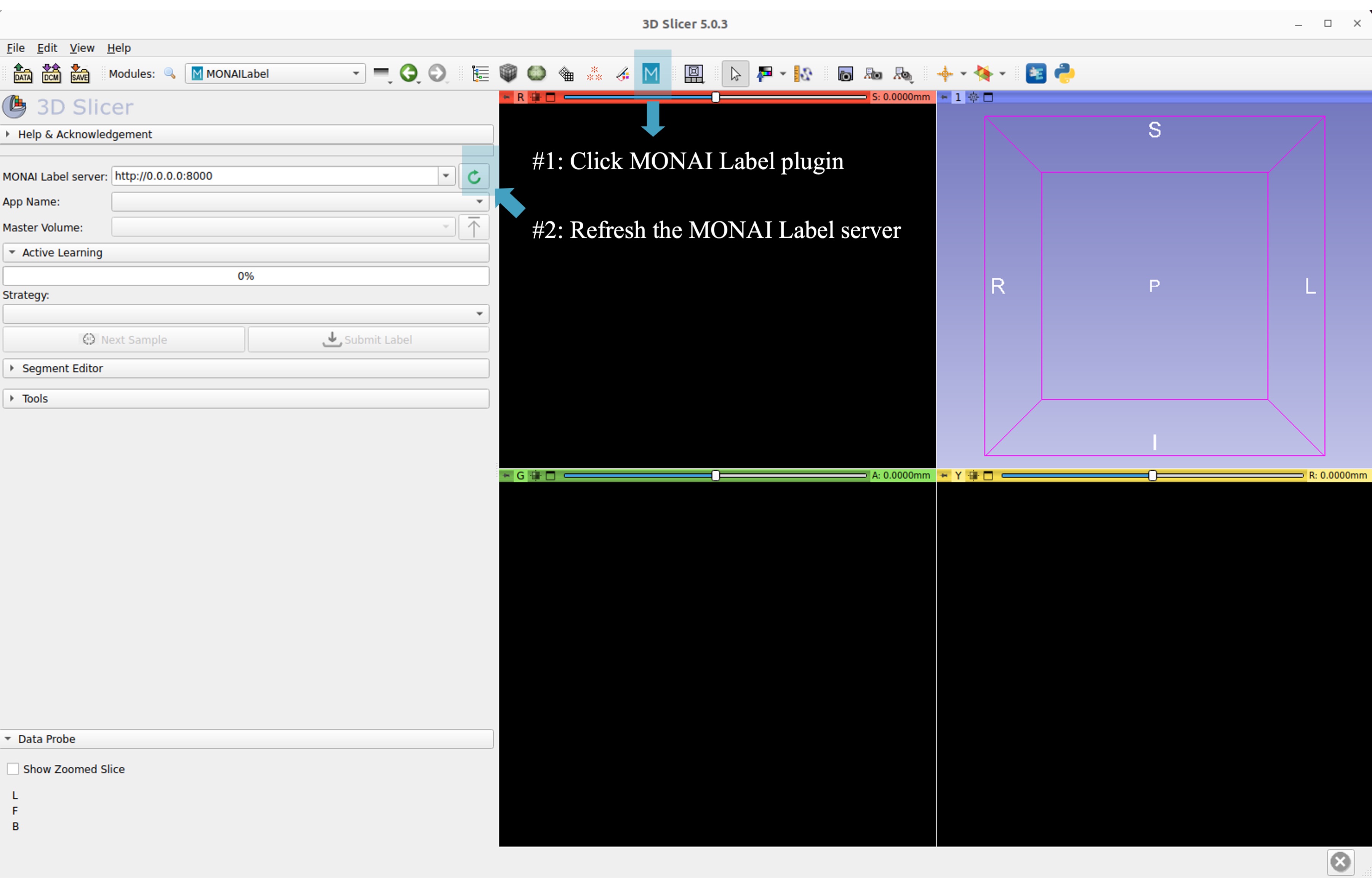
Task: Click the markups ruler toolbar icon
Action: pyautogui.click(x=803, y=74)
